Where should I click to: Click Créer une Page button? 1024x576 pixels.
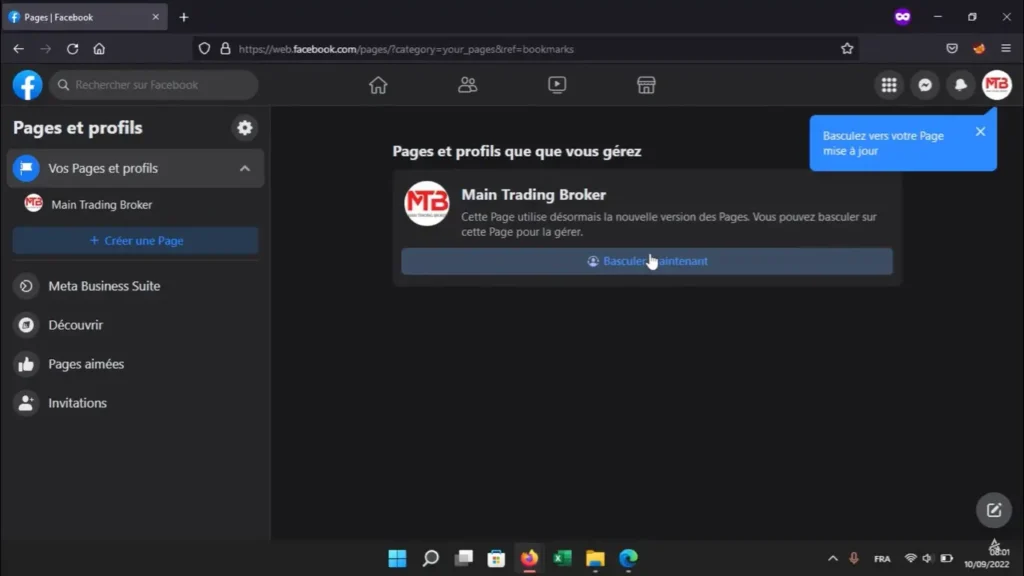pyautogui.click(x=136, y=240)
